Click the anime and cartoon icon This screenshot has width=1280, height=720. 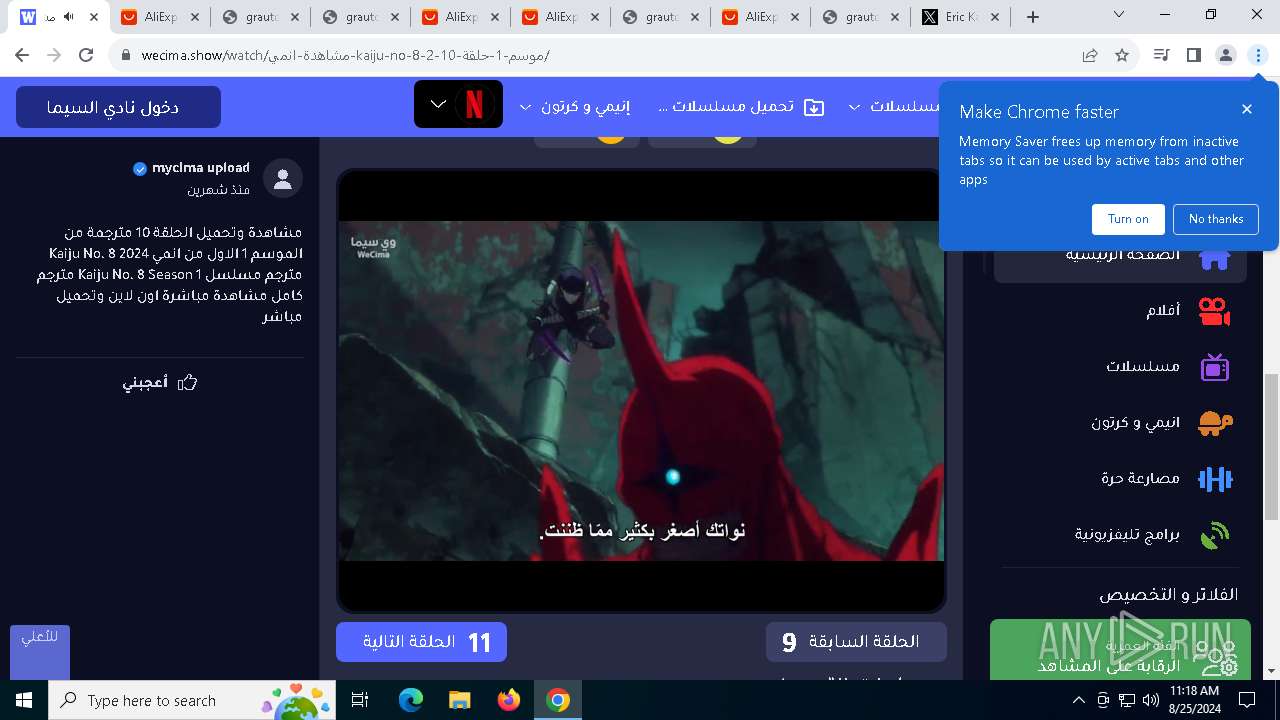[x=1214, y=423]
